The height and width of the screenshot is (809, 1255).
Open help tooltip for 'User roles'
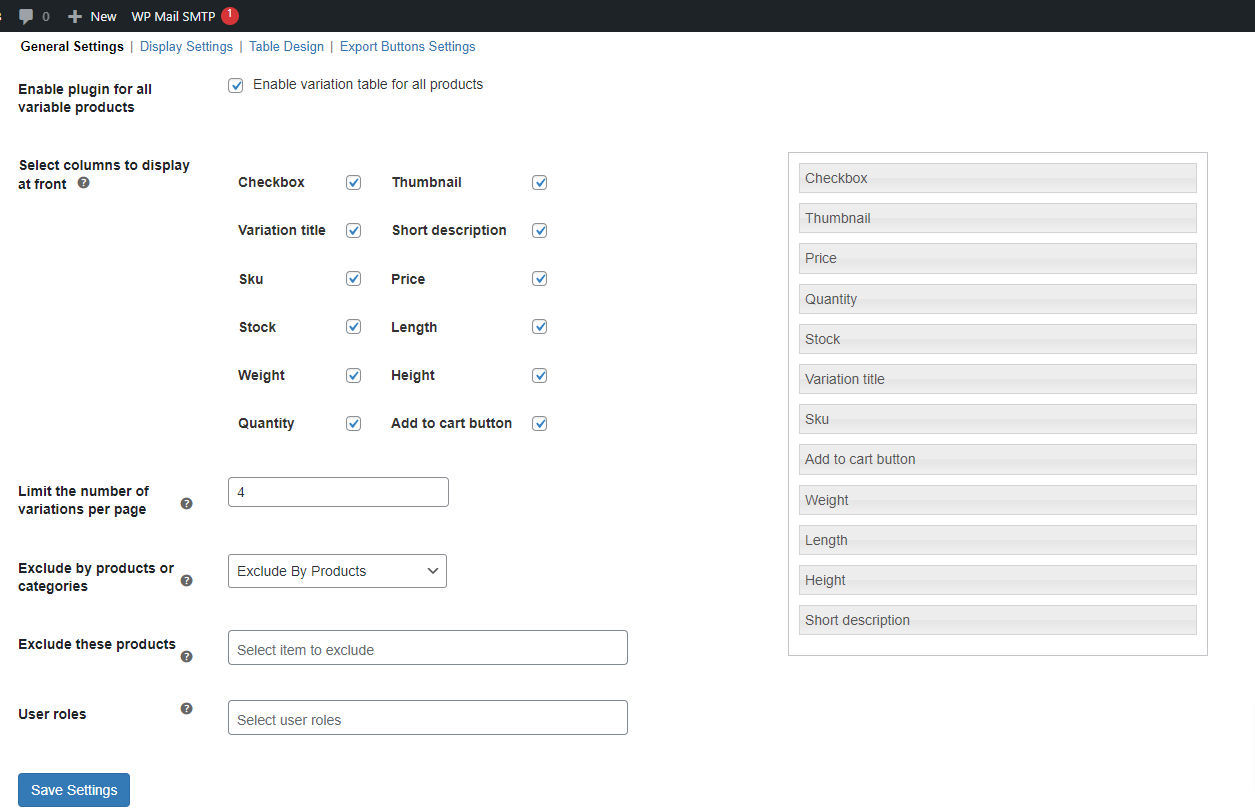[187, 708]
